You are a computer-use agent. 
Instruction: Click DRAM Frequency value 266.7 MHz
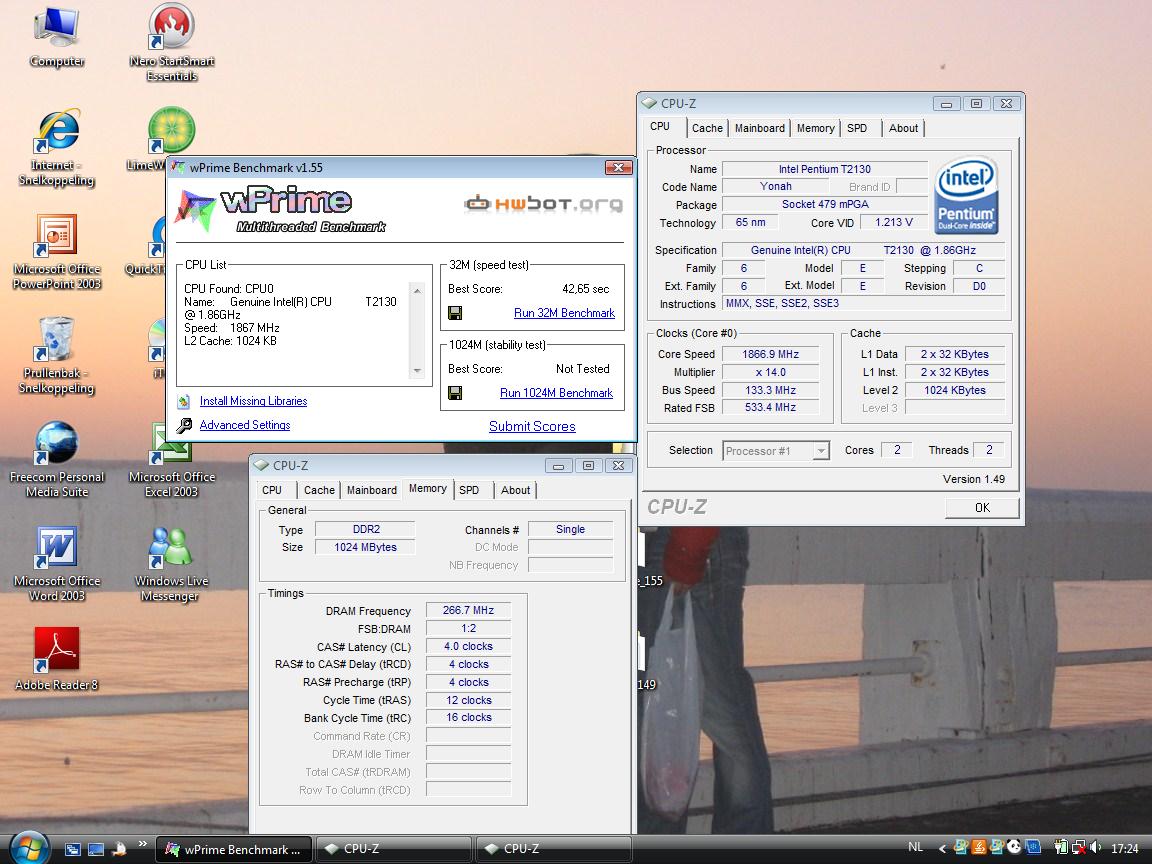tap(468, 611)
